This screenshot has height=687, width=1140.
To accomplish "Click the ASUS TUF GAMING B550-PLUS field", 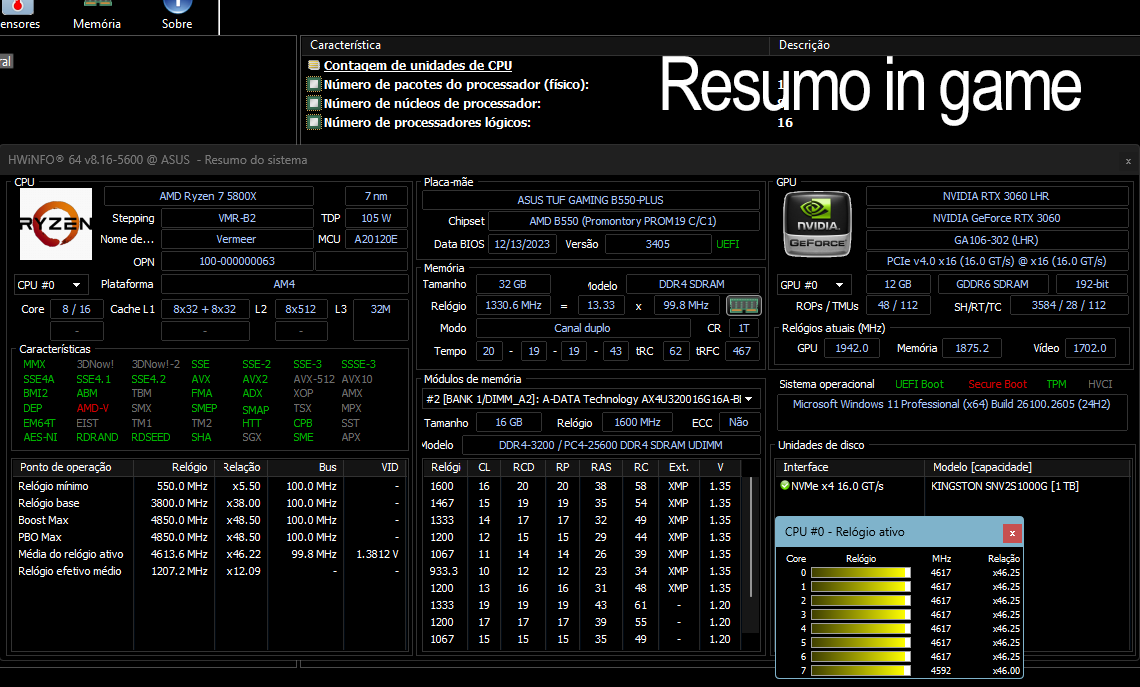I will pos(590,200).
